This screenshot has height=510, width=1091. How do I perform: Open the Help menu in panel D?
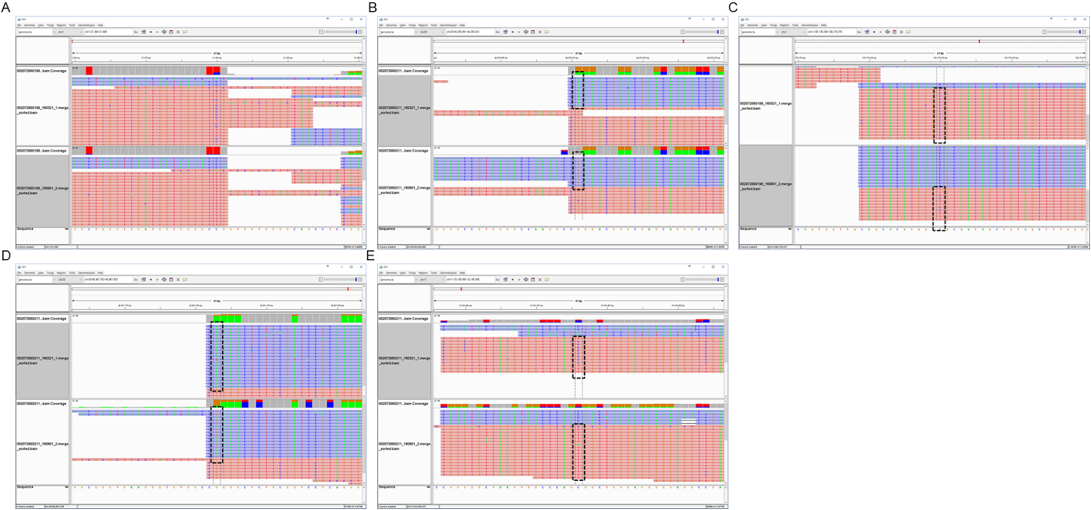tap(100, 273)
